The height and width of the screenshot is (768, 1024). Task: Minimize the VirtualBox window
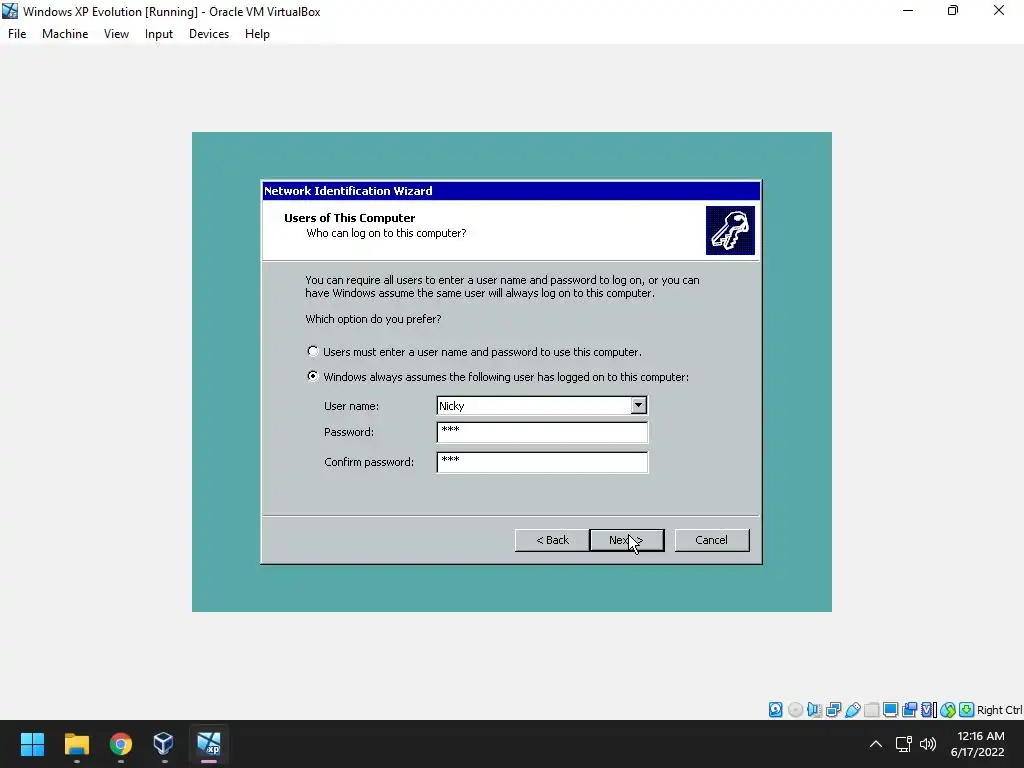908,10
